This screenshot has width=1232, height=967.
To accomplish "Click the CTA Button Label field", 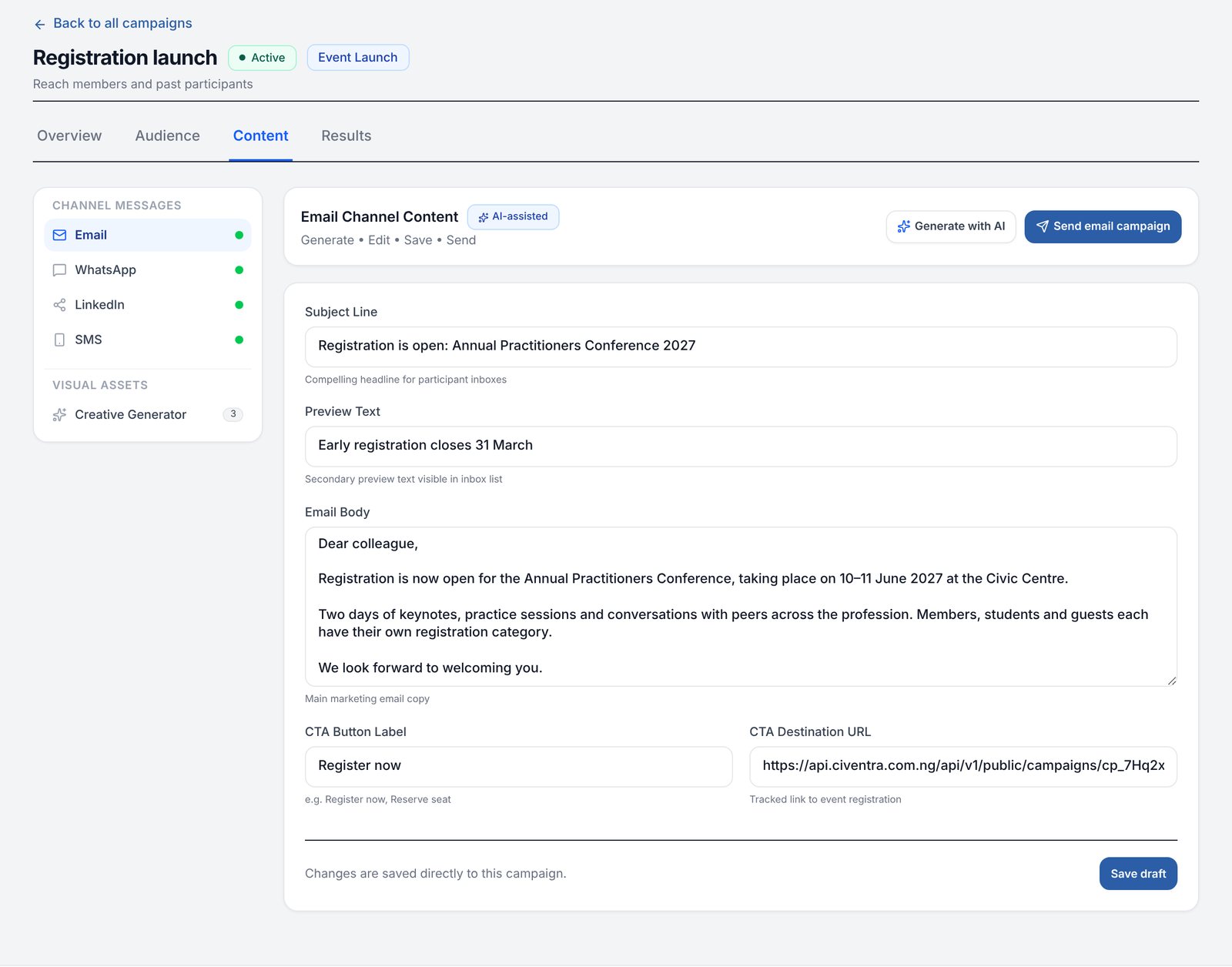I will (x=518, y=766).
